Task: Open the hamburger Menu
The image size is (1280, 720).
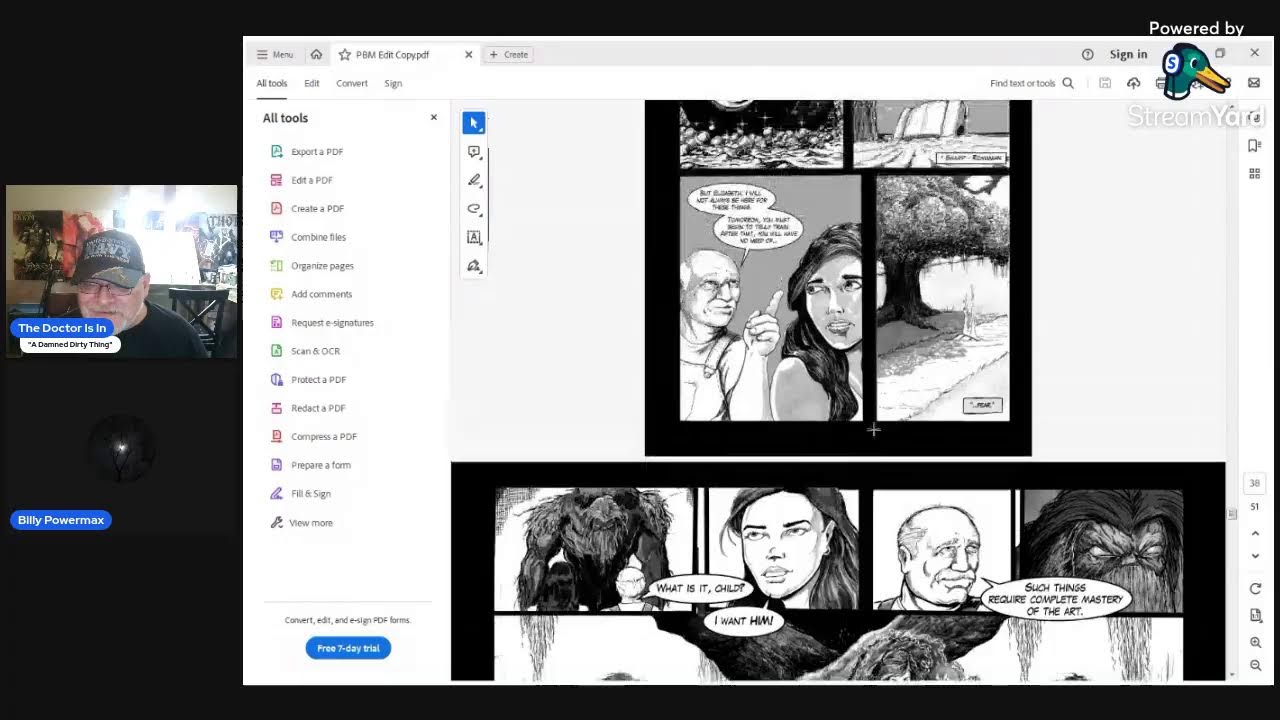Action: tap(275, 55)
